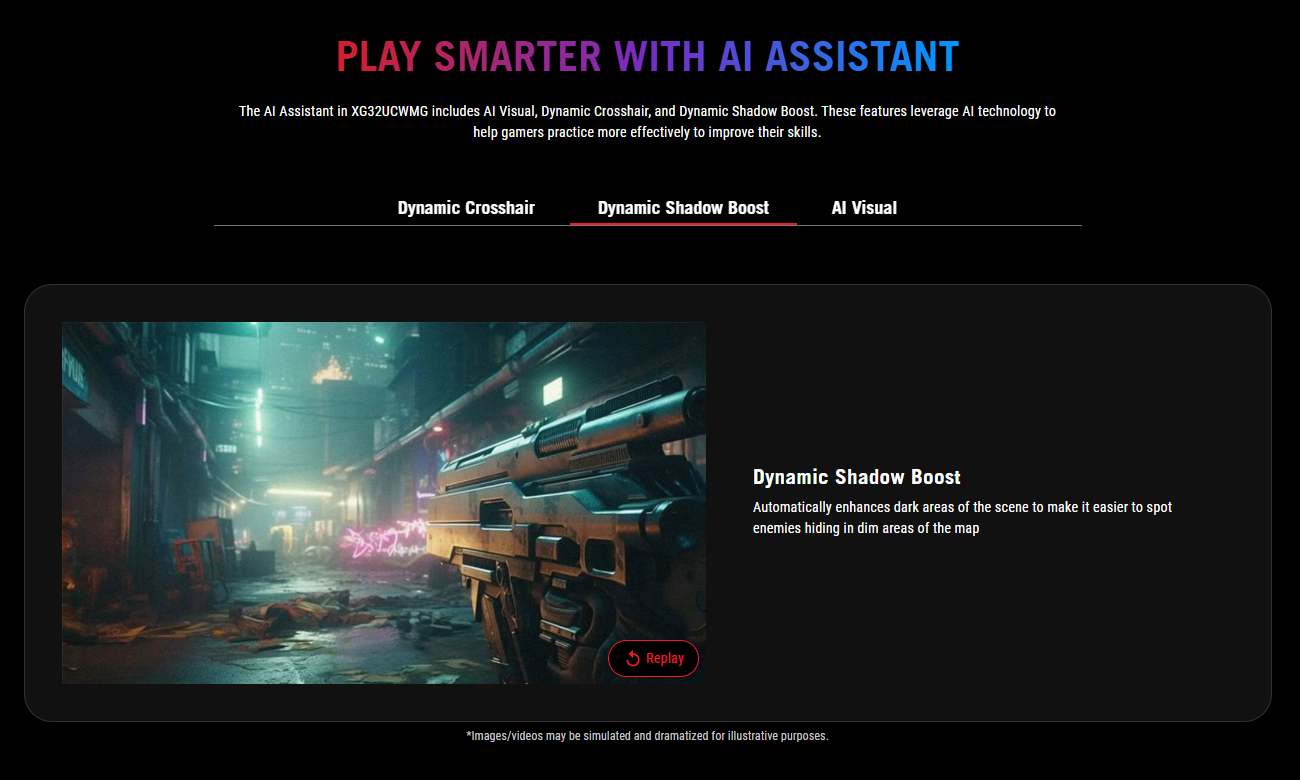Open the AI Visual tab

864,208
